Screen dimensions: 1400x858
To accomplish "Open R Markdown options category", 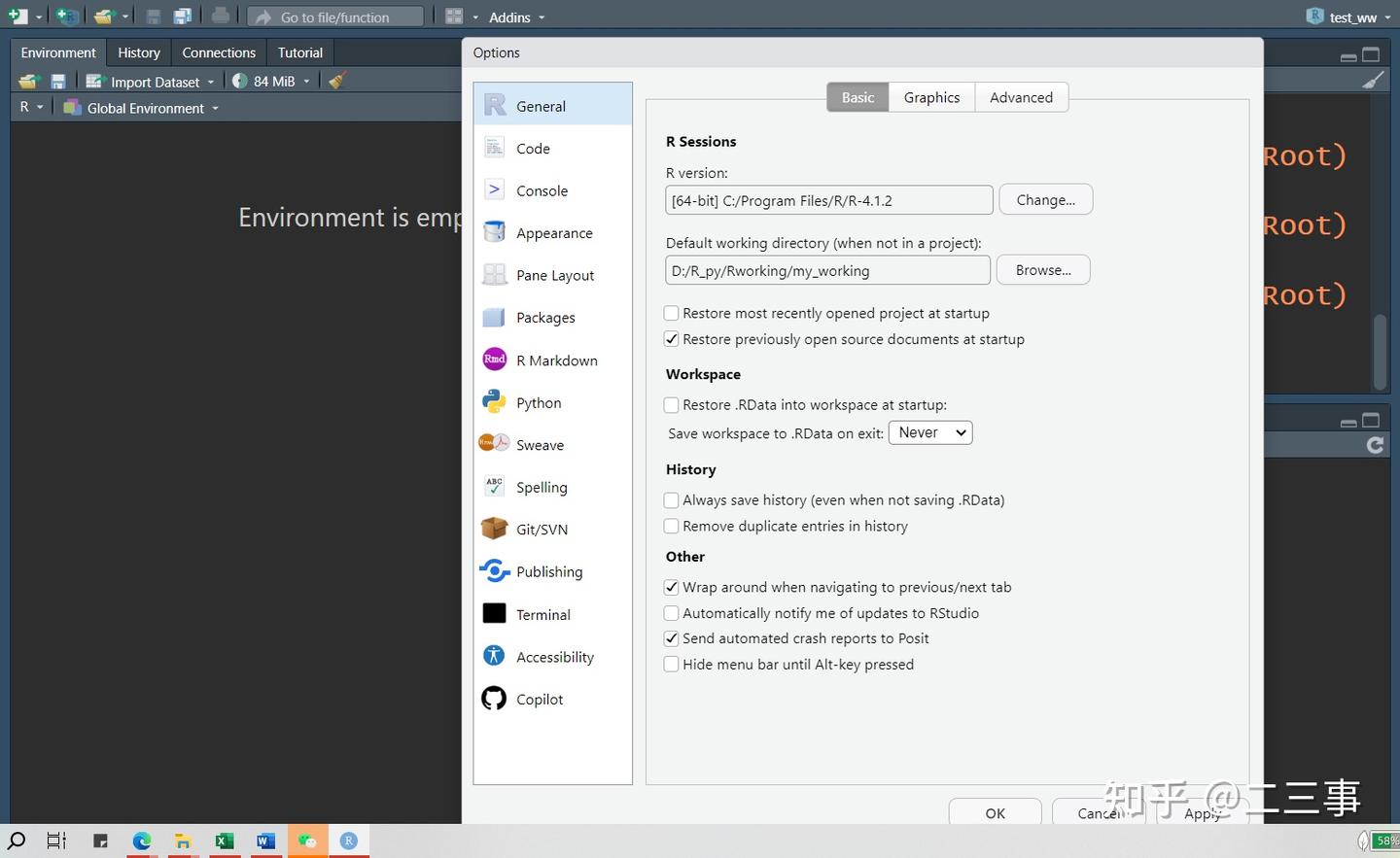I will [x=552, y=360].
